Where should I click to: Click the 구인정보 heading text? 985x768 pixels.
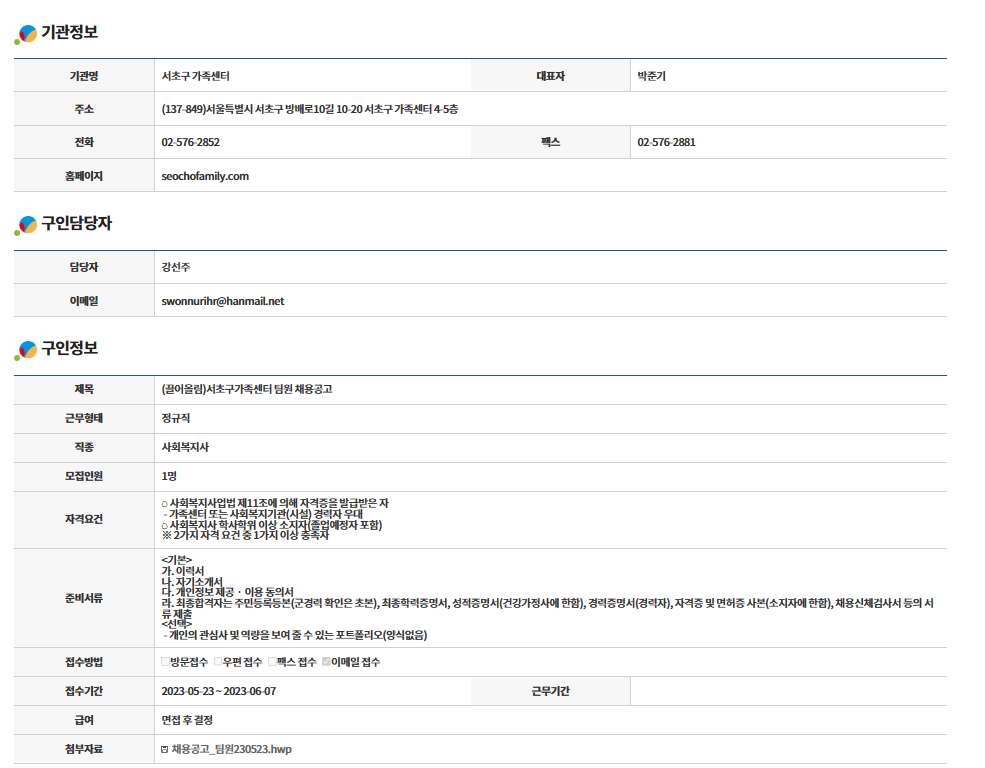(x=69, y=349)
